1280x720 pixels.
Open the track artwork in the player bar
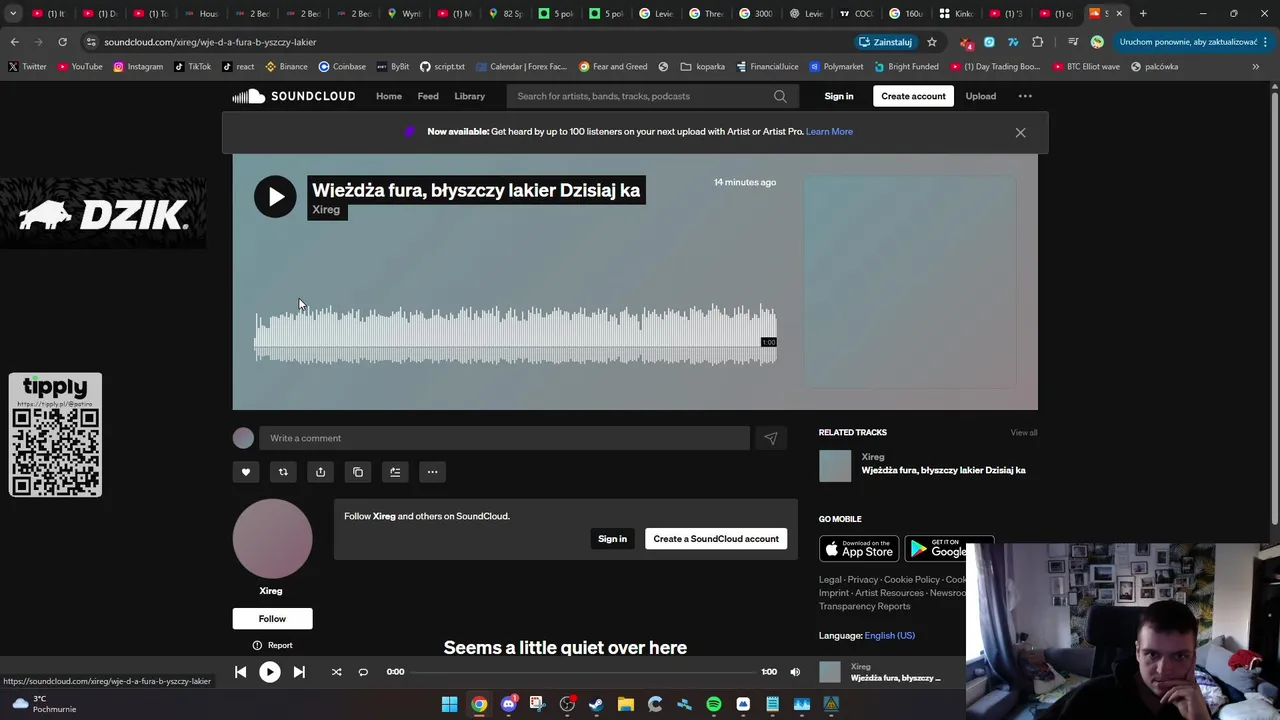pyautogui.click(x=830, y=672)
